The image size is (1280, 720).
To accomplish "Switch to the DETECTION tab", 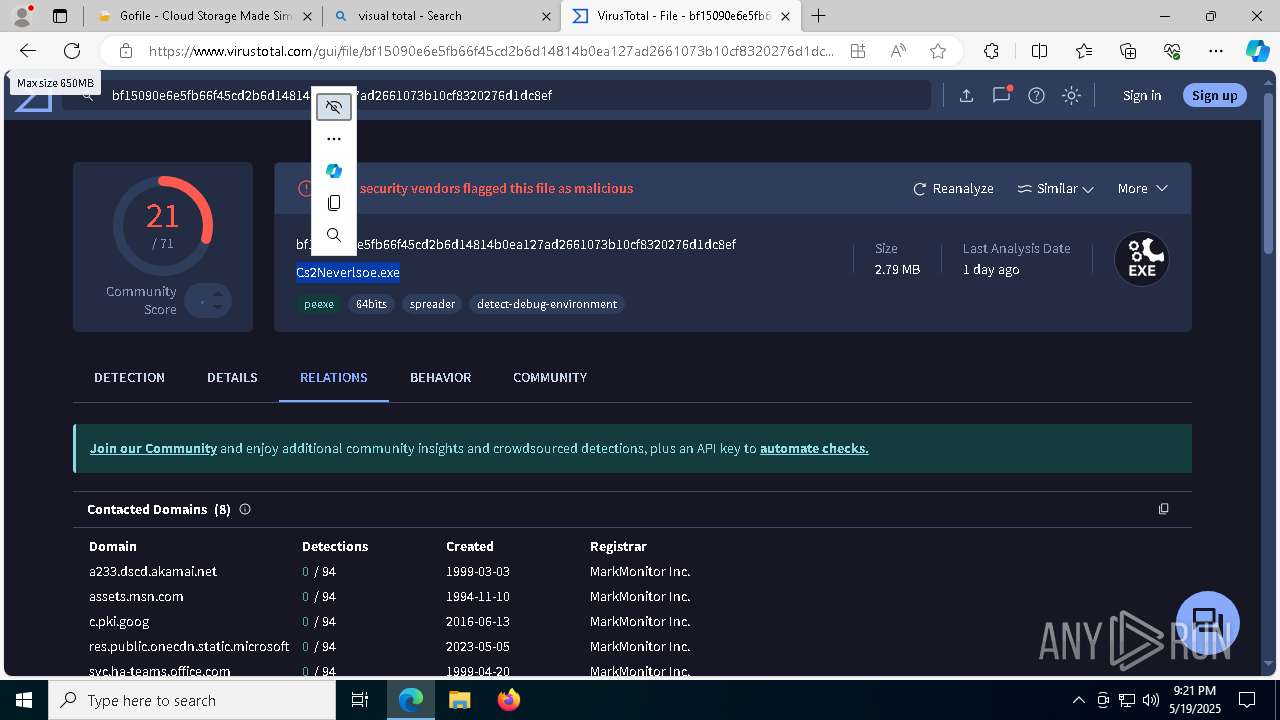I will point(129,377).
